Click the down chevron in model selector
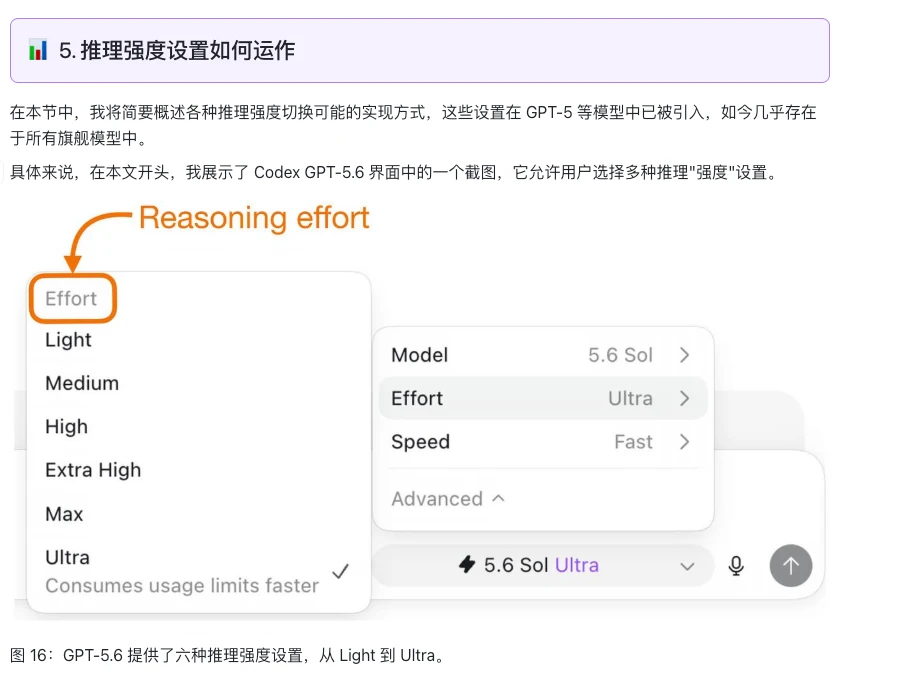Screen dimensions: 904x673 (687, 566)
